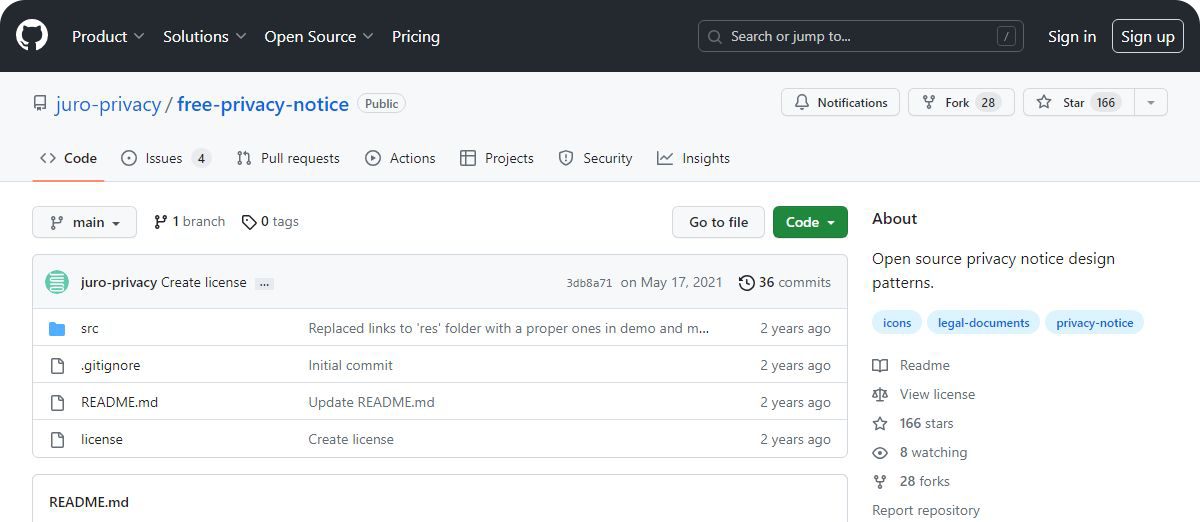Viewport: 1200px width, 522px height.
Task: Switch to the Issues tab
Action: click(x=166, y=158)
